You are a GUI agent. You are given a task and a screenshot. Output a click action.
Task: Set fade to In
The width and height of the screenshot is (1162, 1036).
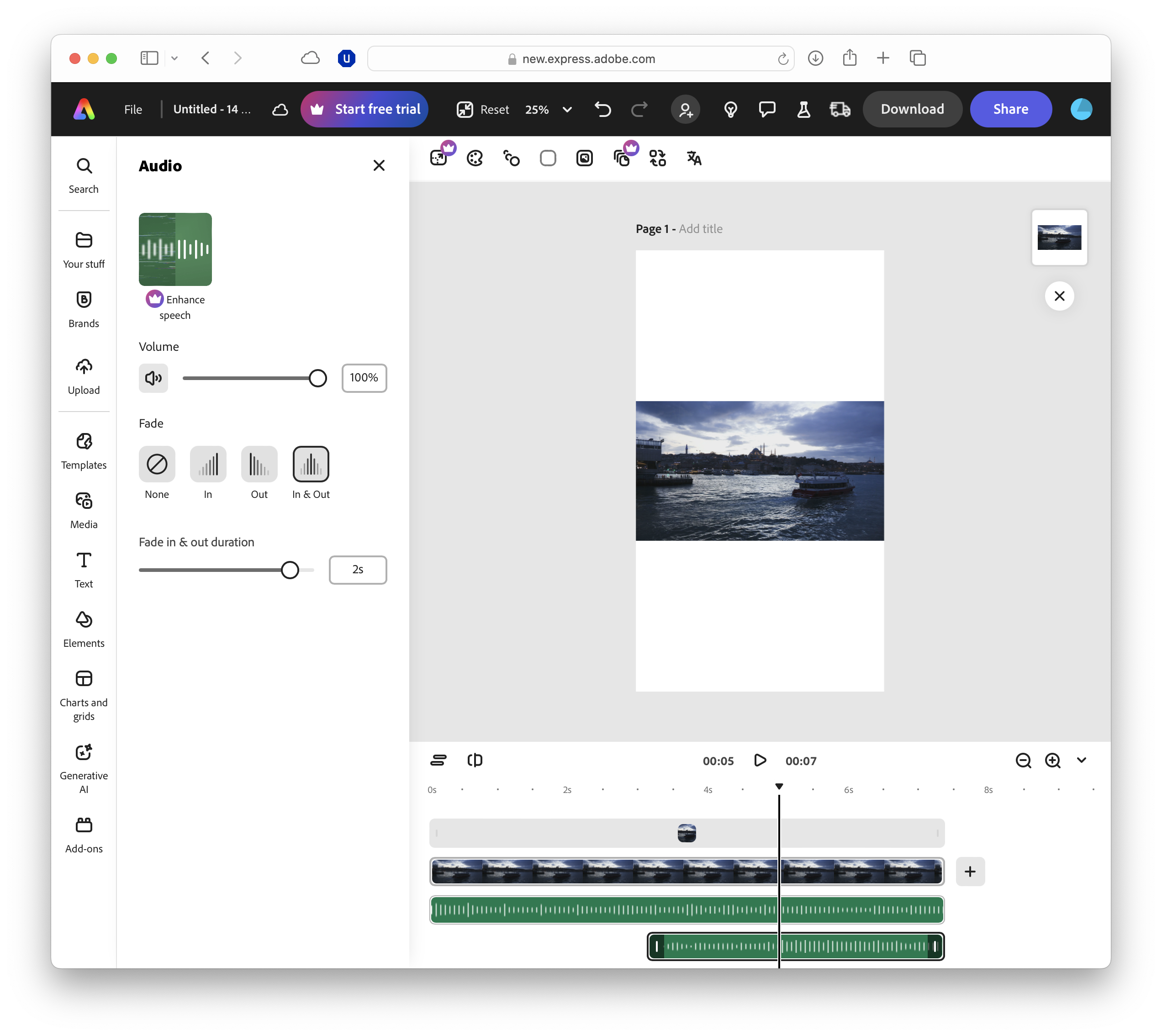208,464
